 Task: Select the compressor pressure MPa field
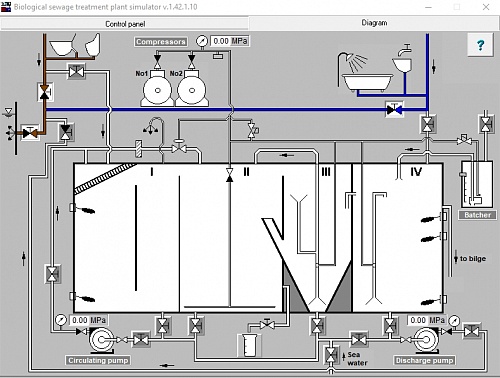(230, 41)
